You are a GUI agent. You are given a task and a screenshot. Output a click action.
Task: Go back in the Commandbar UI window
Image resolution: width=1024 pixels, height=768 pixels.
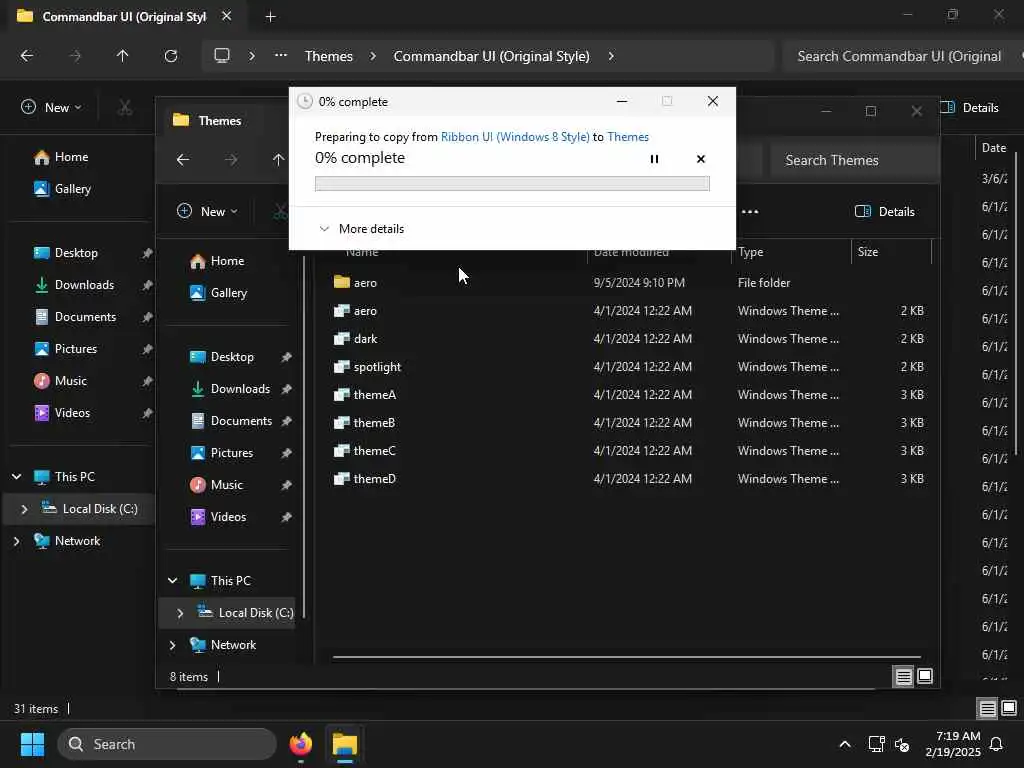[27, 56]
